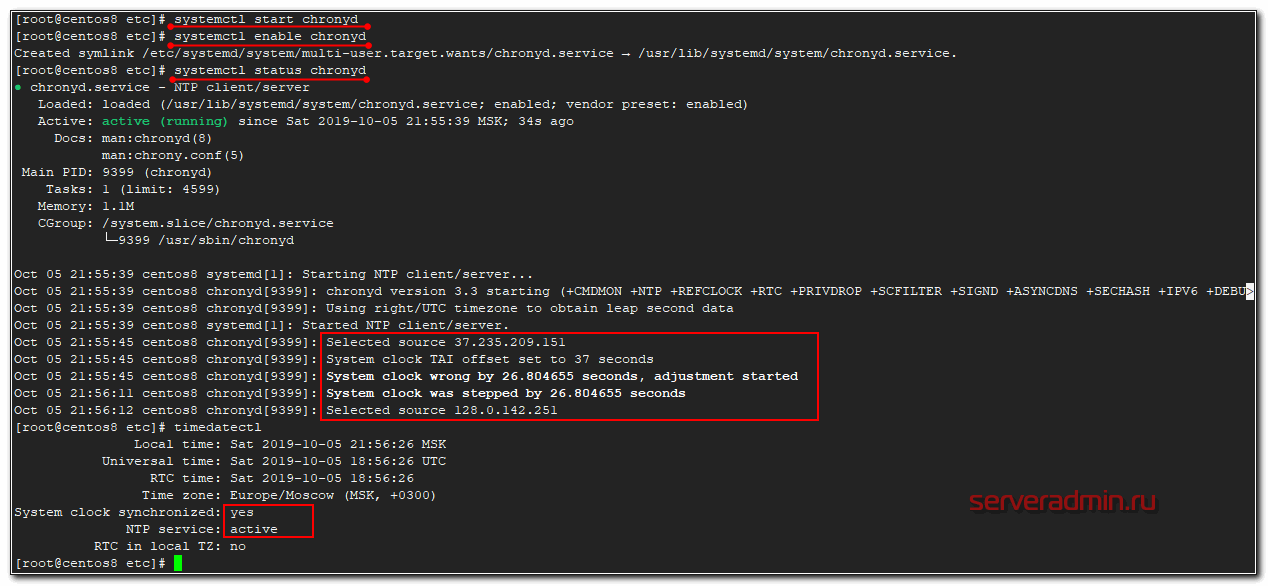This screenshot has width=1268, height=586.
Task: Click the 'yes' value for clock synchronized
Action: (x=241, y=512)
